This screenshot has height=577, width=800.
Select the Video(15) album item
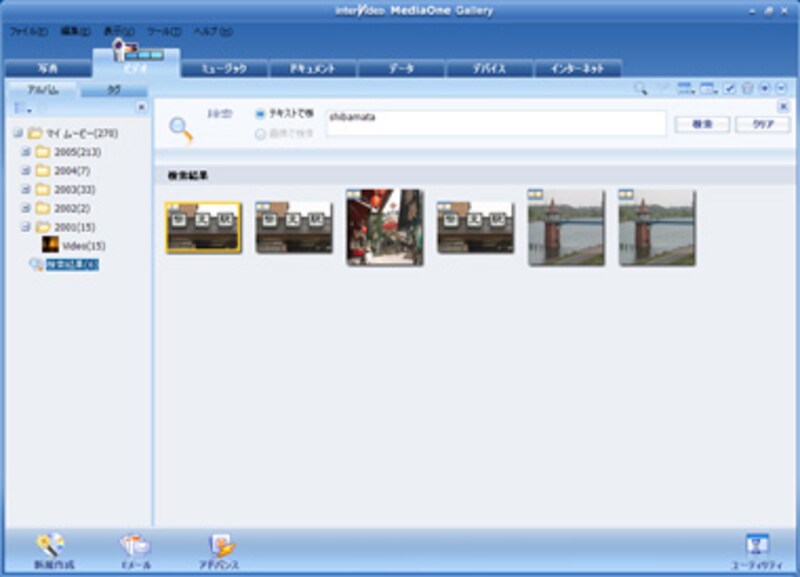tap(84, 246)
